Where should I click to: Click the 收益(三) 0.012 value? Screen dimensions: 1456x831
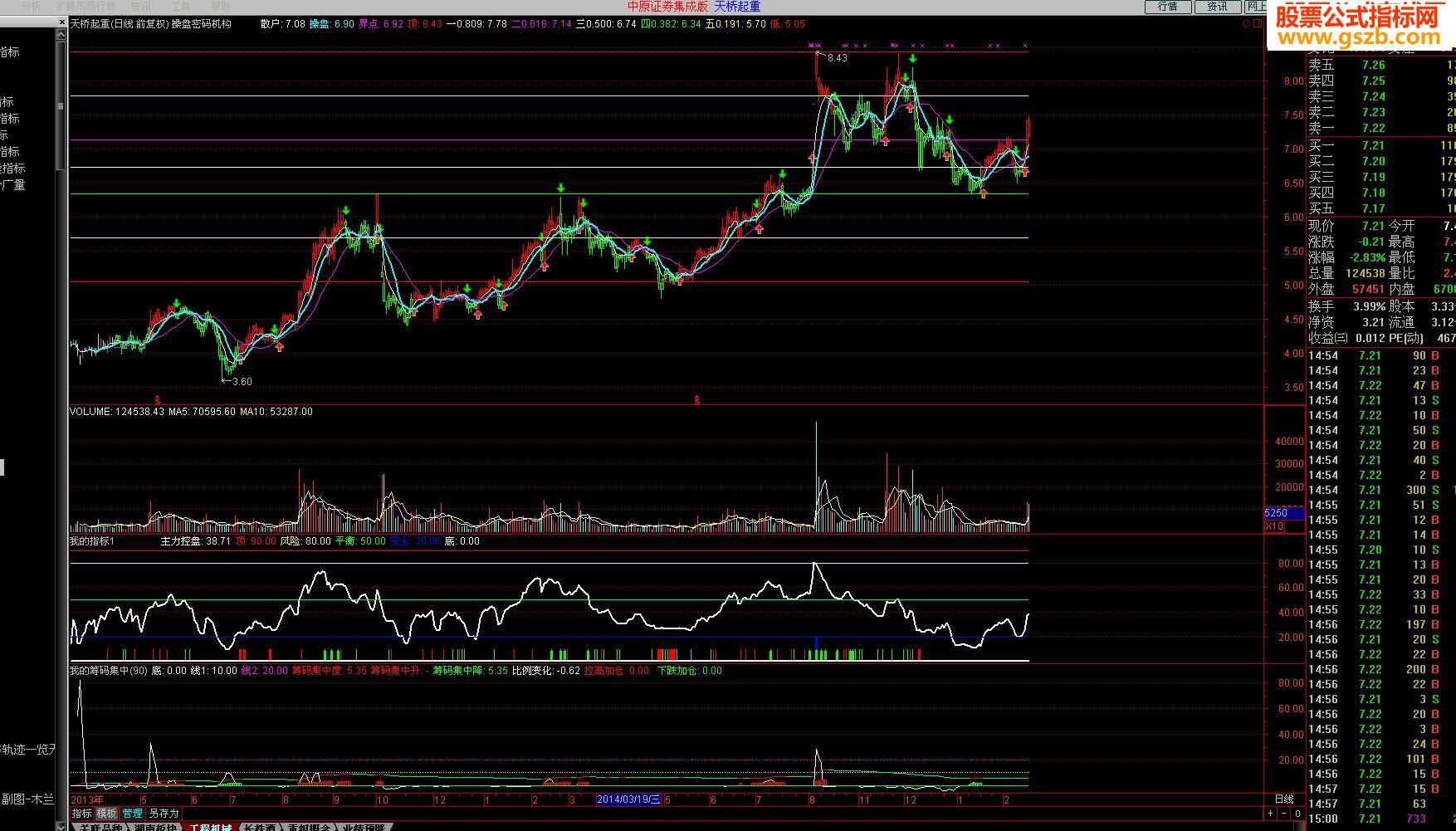[1369, 338]
